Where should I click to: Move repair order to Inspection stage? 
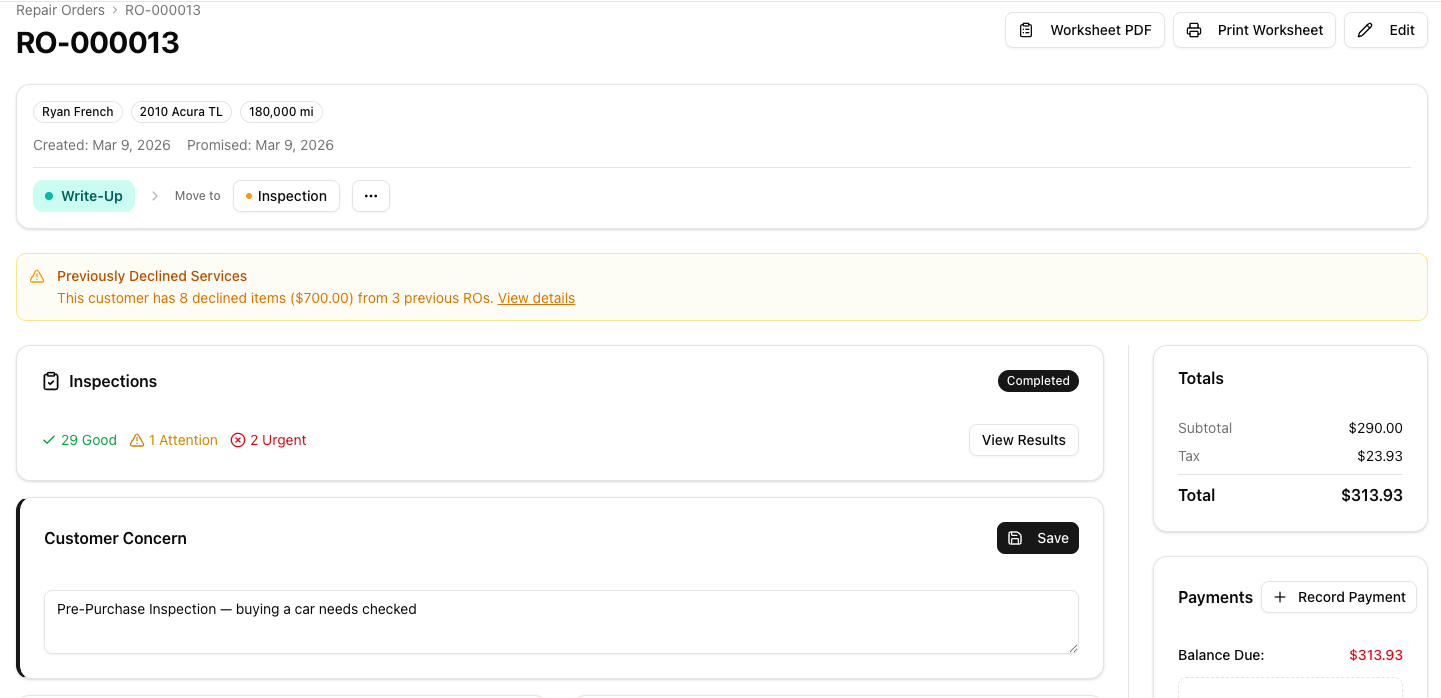point(286,196)
